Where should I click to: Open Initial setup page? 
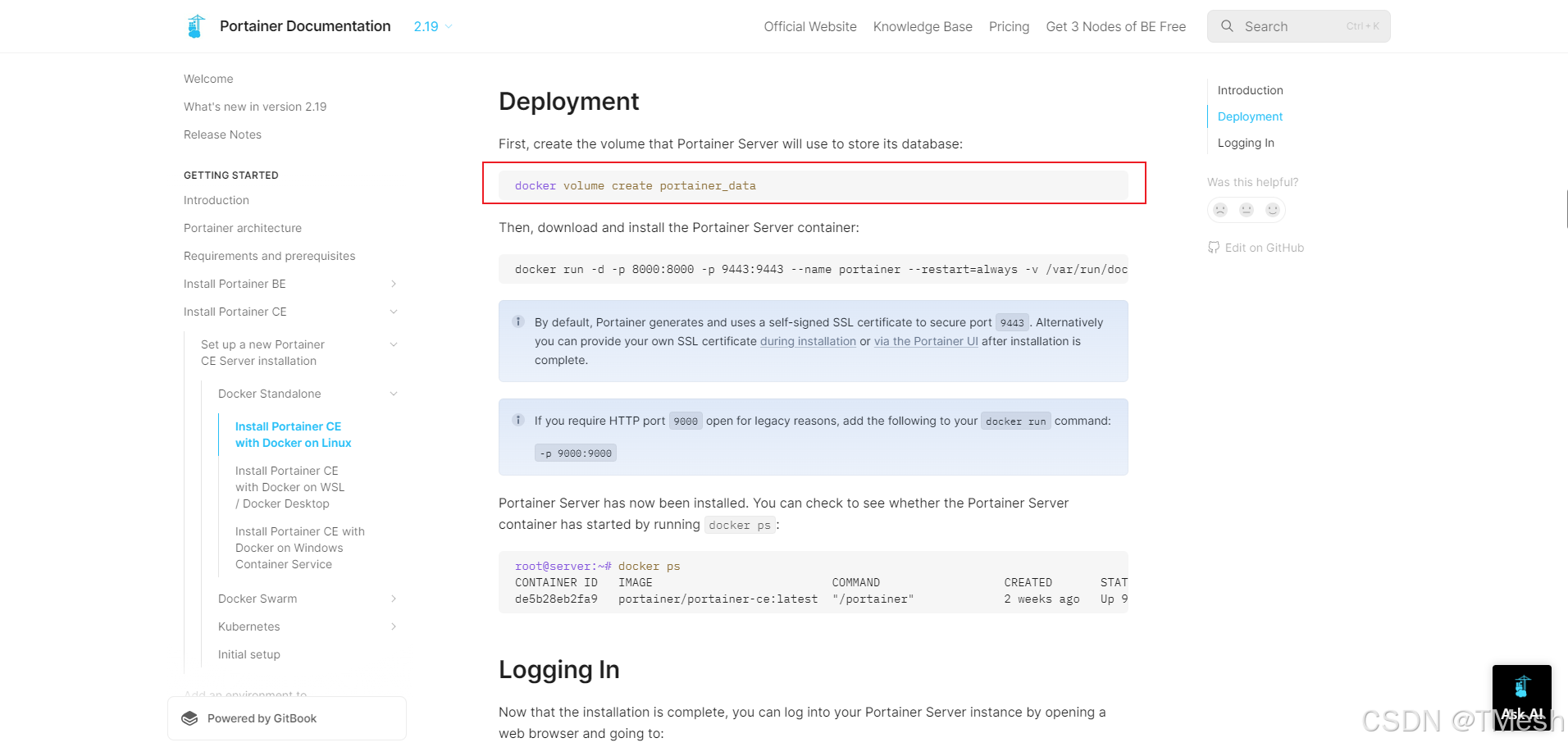tap(249, 654)
